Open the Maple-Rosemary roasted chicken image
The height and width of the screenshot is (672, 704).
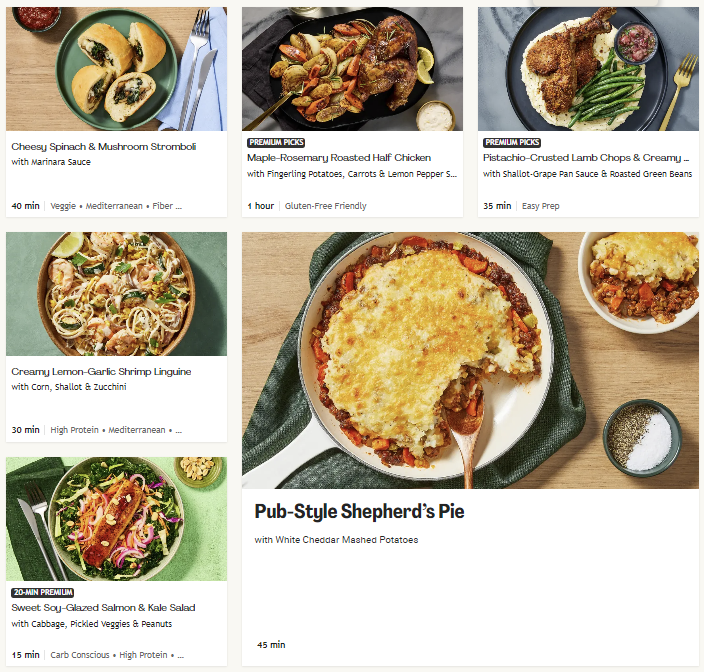(x=352, y=68)
